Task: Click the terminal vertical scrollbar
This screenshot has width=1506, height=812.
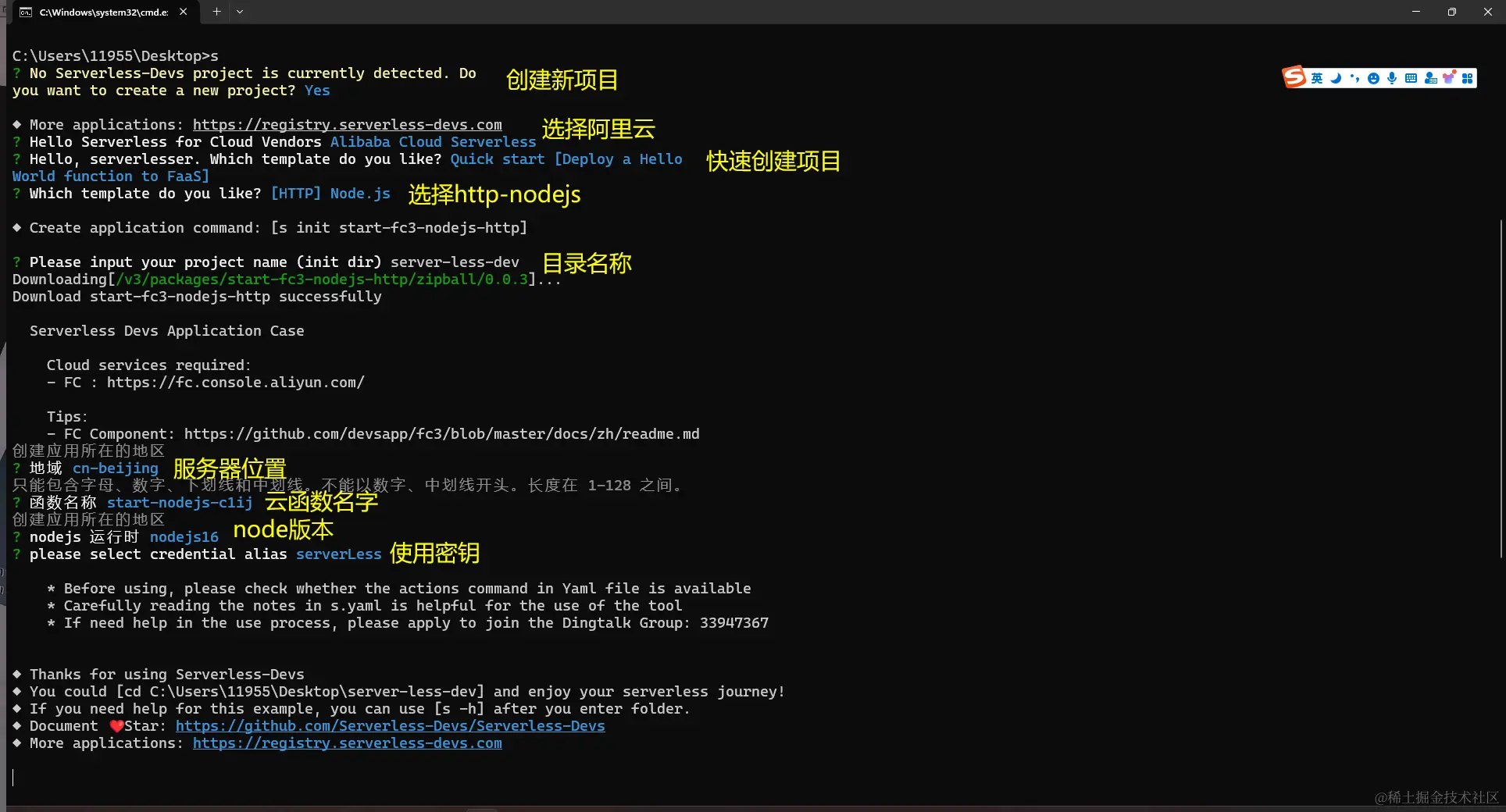Action: pyautogui.click(x=1501, y=390)
